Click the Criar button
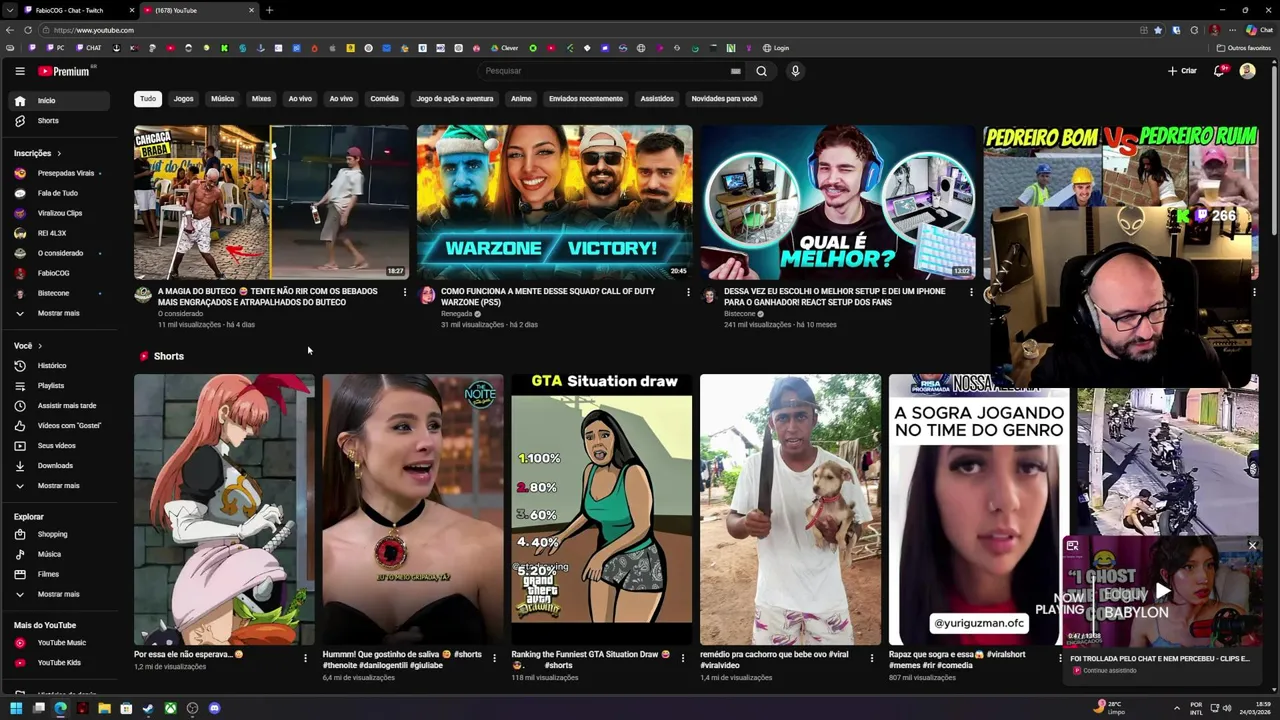The height and width of the screenshot is (720, 1280). pyautogui.click(x=1182, y=71)
